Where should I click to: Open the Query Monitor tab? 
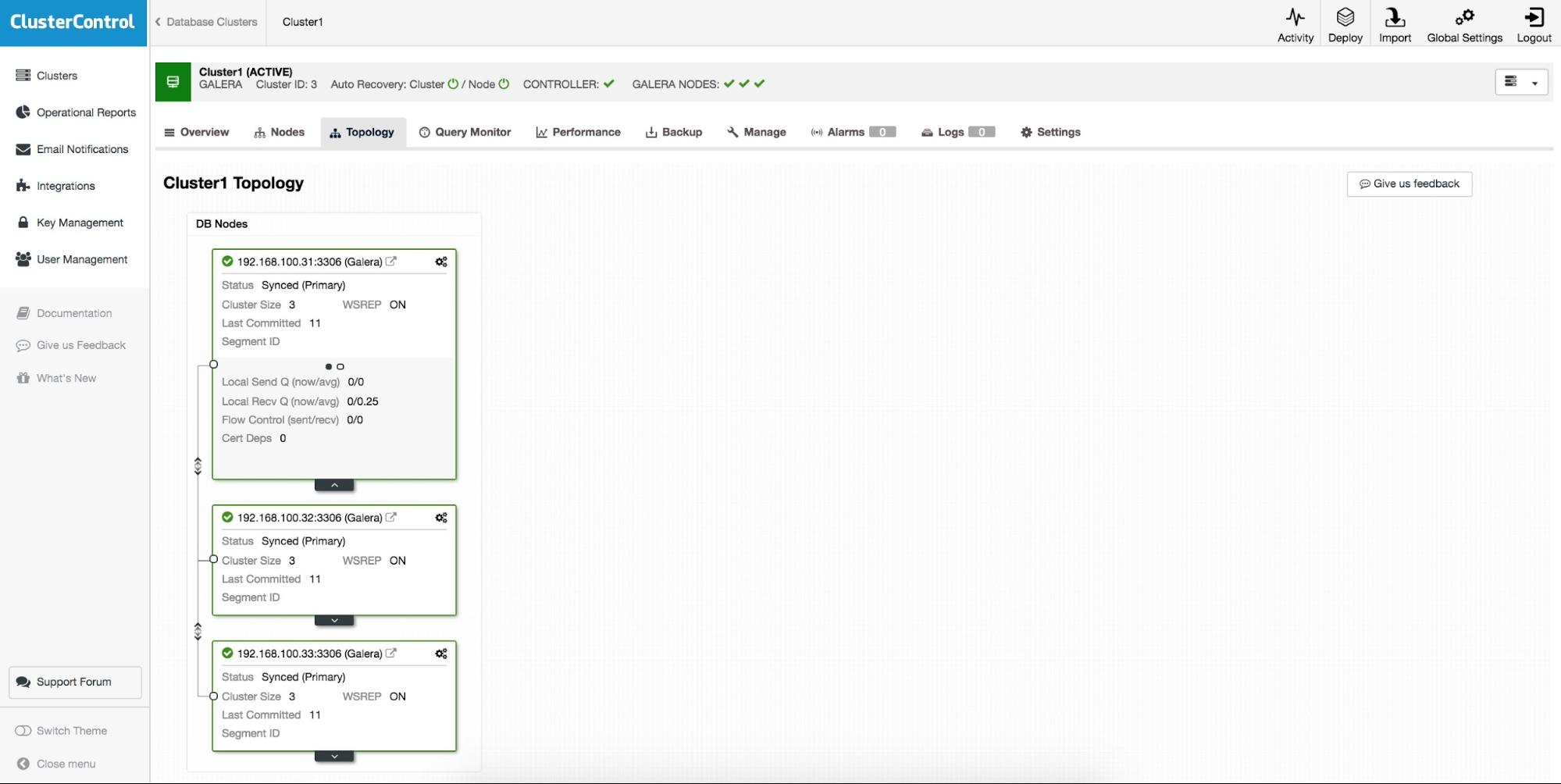tap(465, 132)
